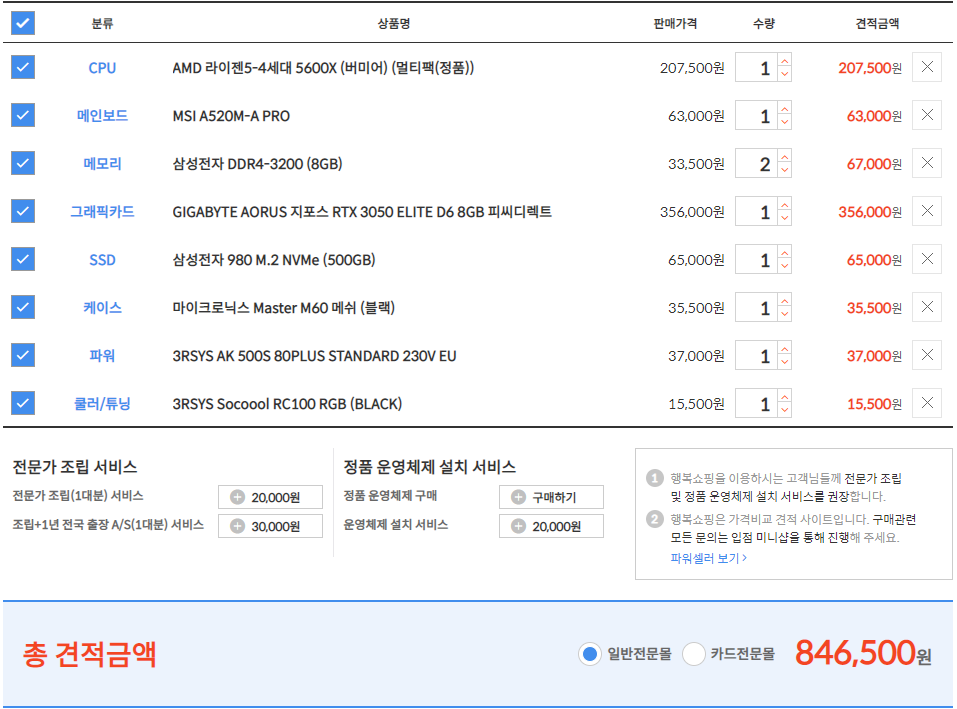The height and width of the screenshot is (709, 957).
Task: Add 전문가 조립(1대분) 20,000원 service
Action: 270,497
